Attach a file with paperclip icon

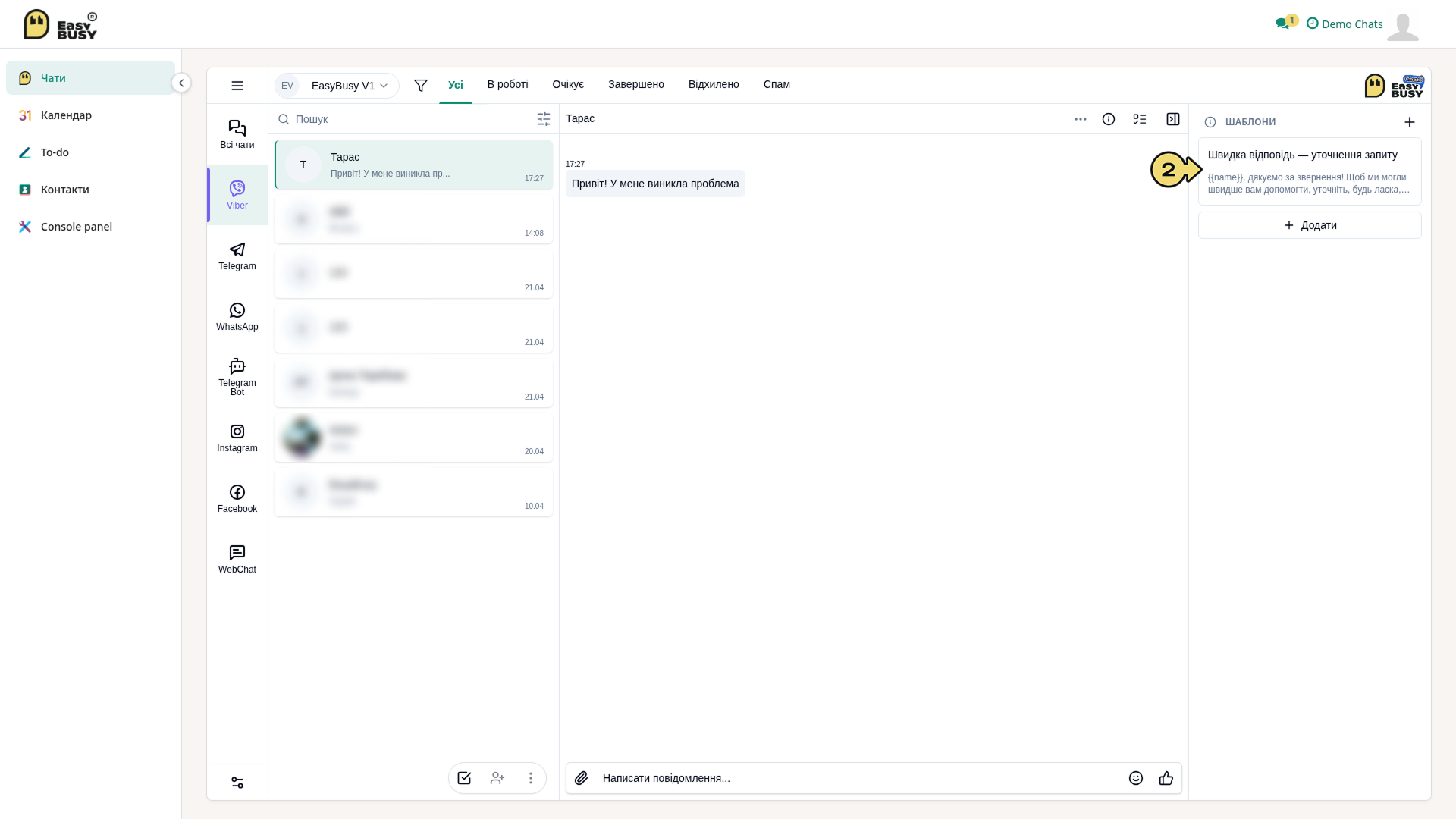point(582,778)
